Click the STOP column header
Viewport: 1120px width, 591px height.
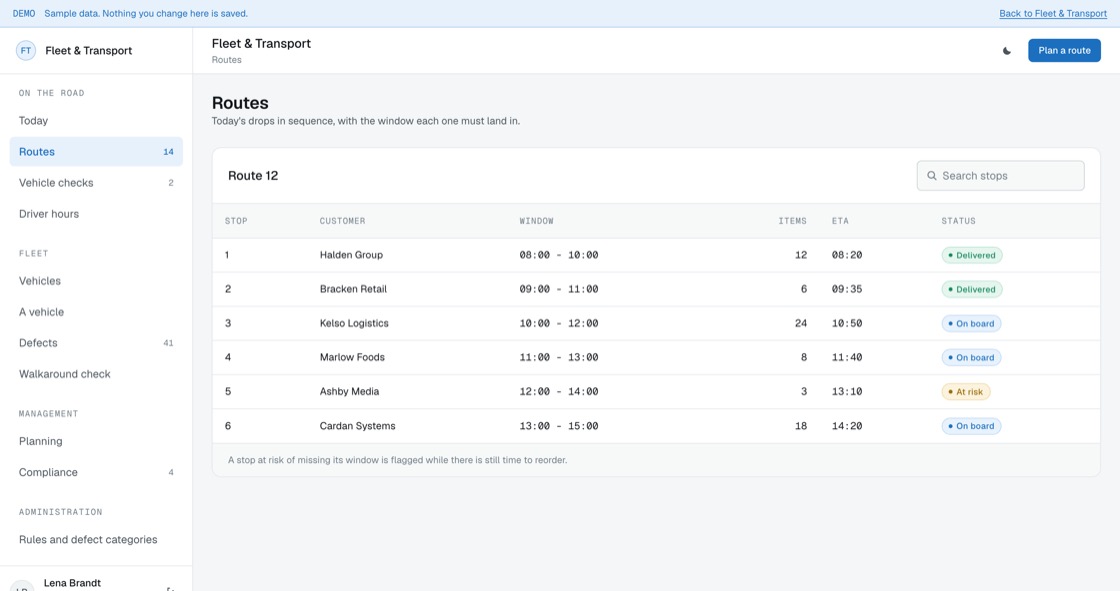[236, 221]
